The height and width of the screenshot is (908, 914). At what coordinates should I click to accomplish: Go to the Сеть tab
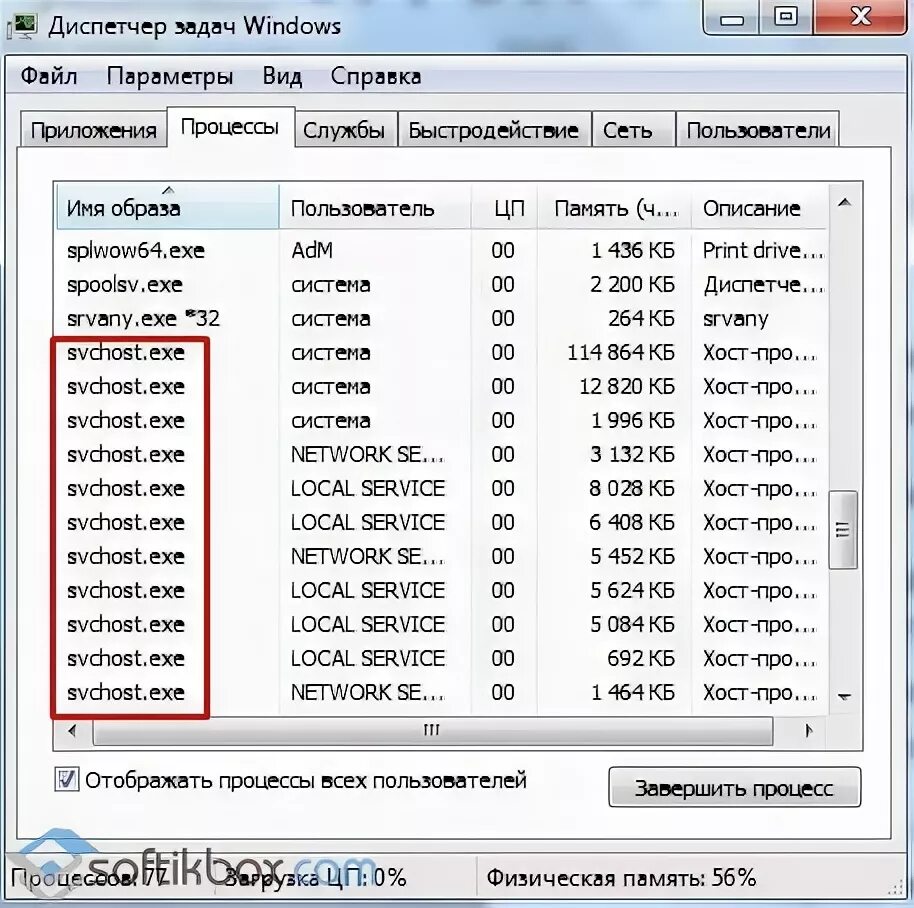(633, 129)
